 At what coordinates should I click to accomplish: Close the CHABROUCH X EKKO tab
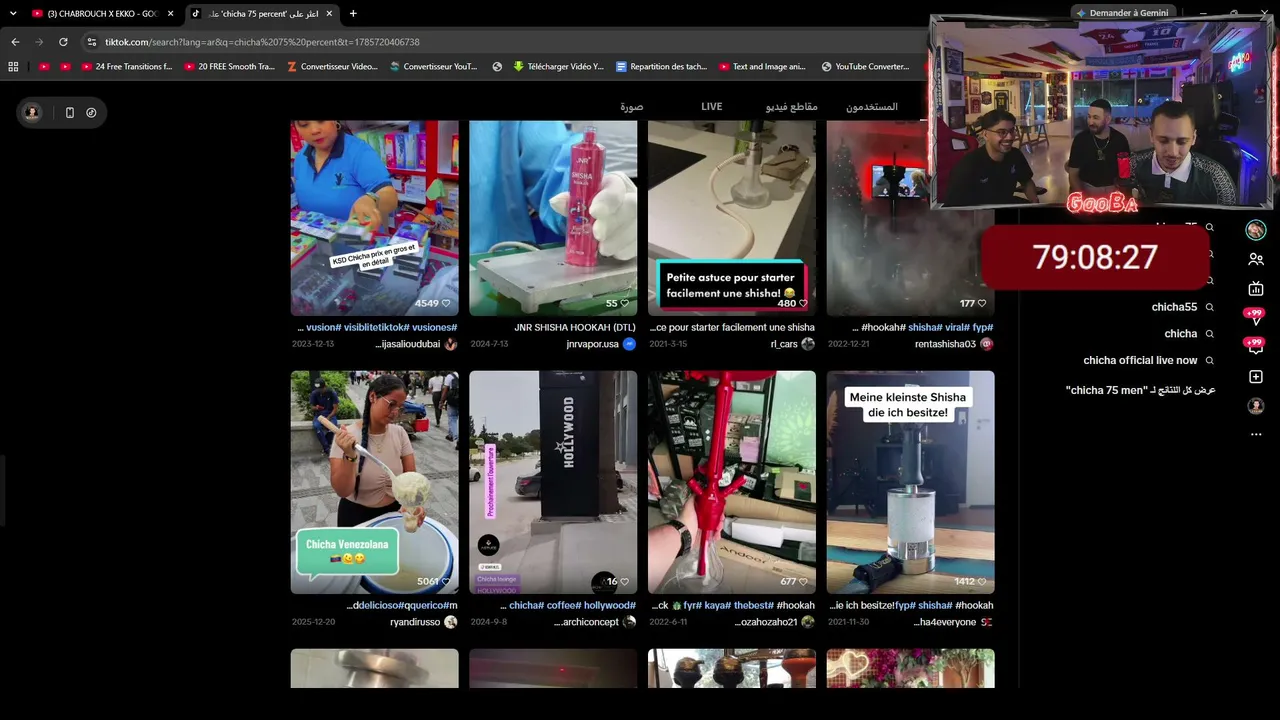(171, 14)
